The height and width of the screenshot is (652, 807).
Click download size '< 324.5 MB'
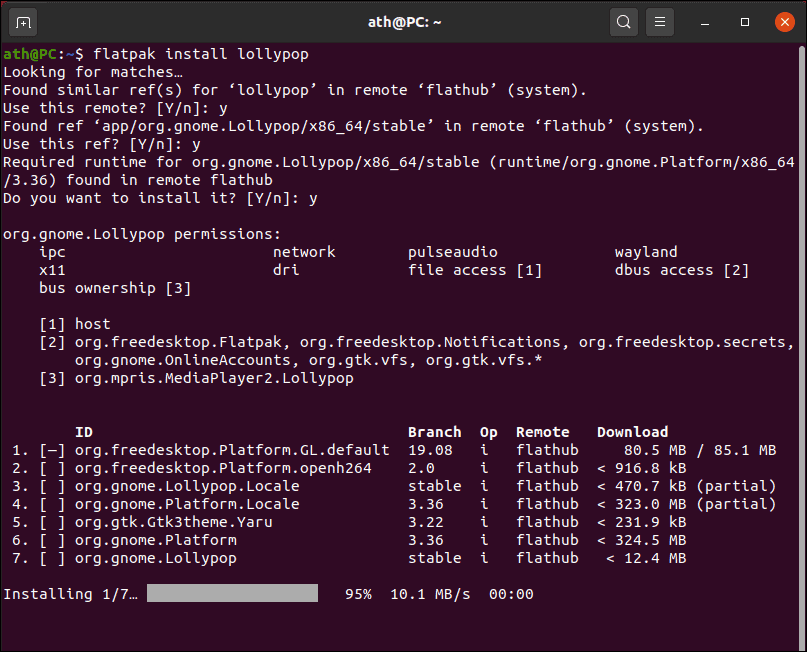[x=642, y=540]
